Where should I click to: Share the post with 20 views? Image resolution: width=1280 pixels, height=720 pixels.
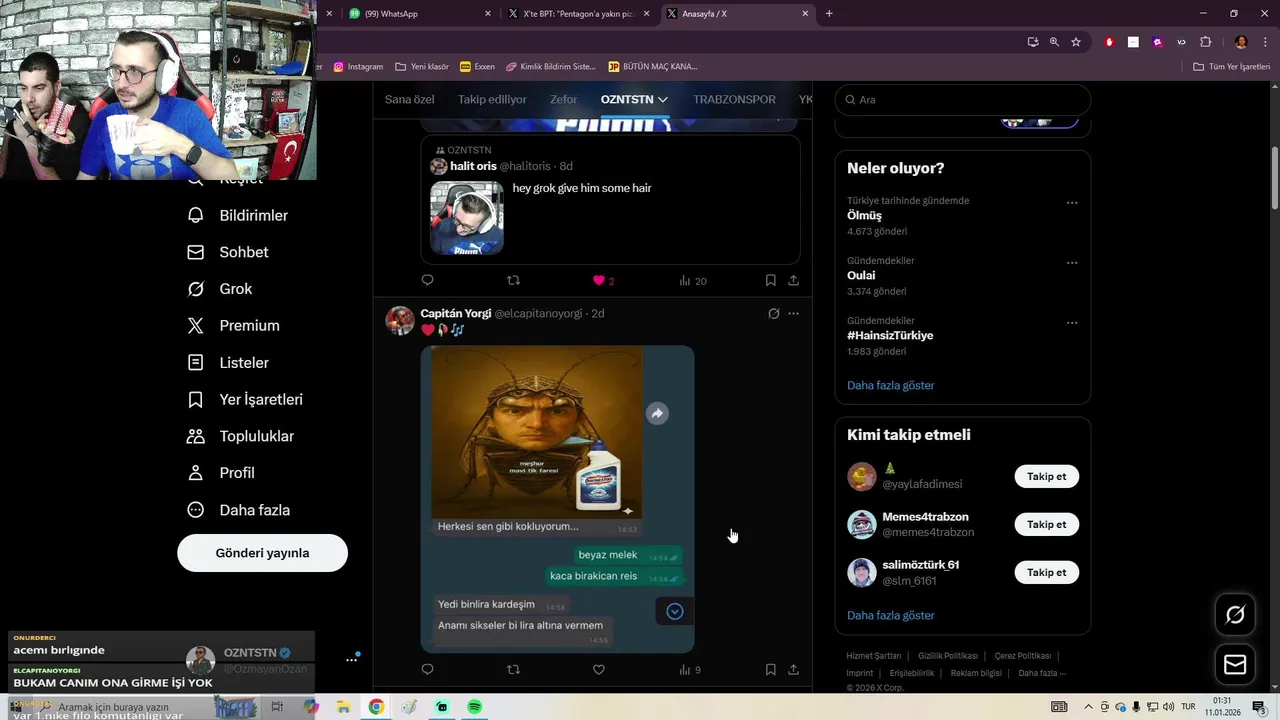click(793, 281)
